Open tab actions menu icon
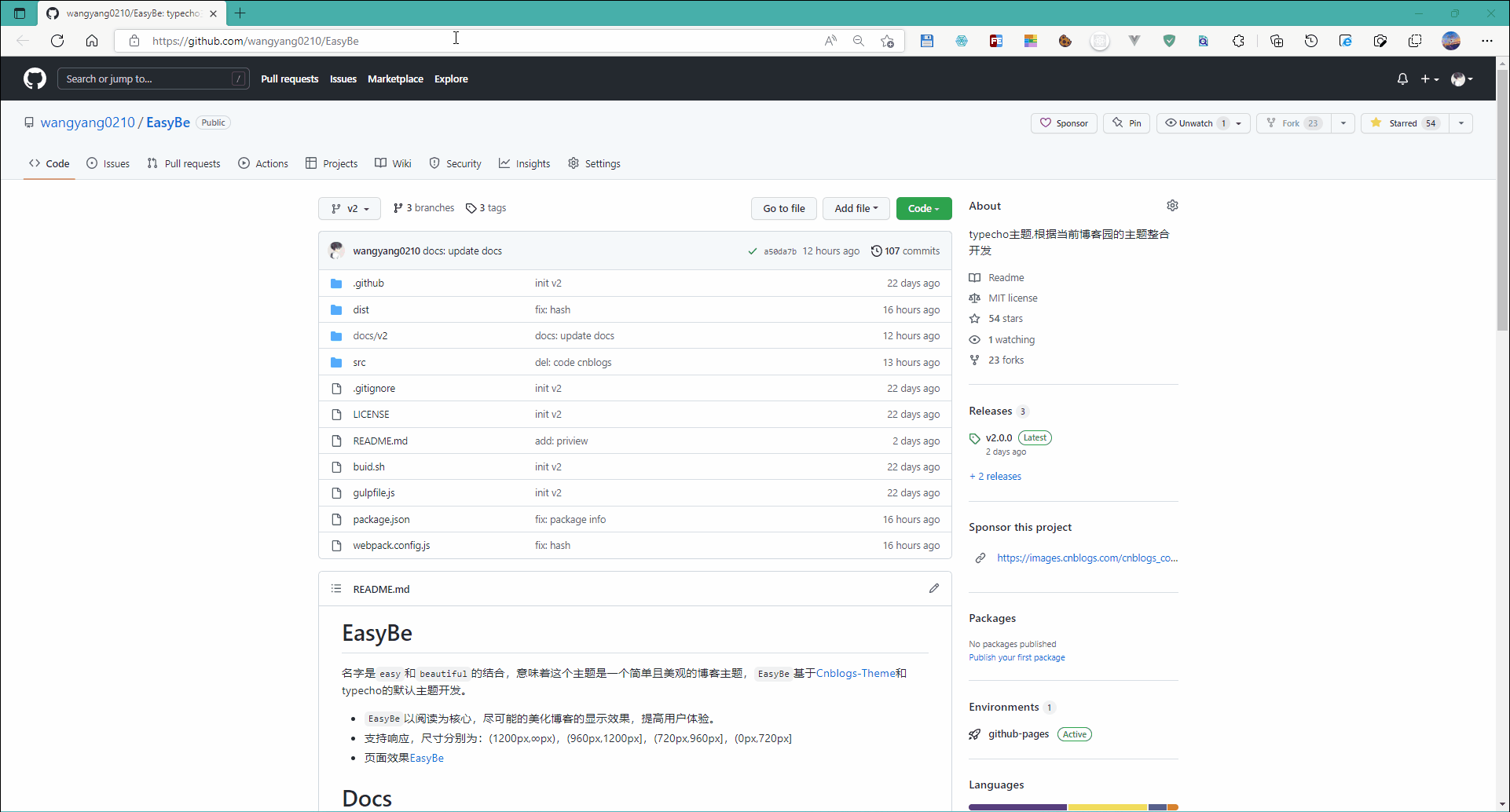The width and height of the screenshot is (1510, 812). 20,13
